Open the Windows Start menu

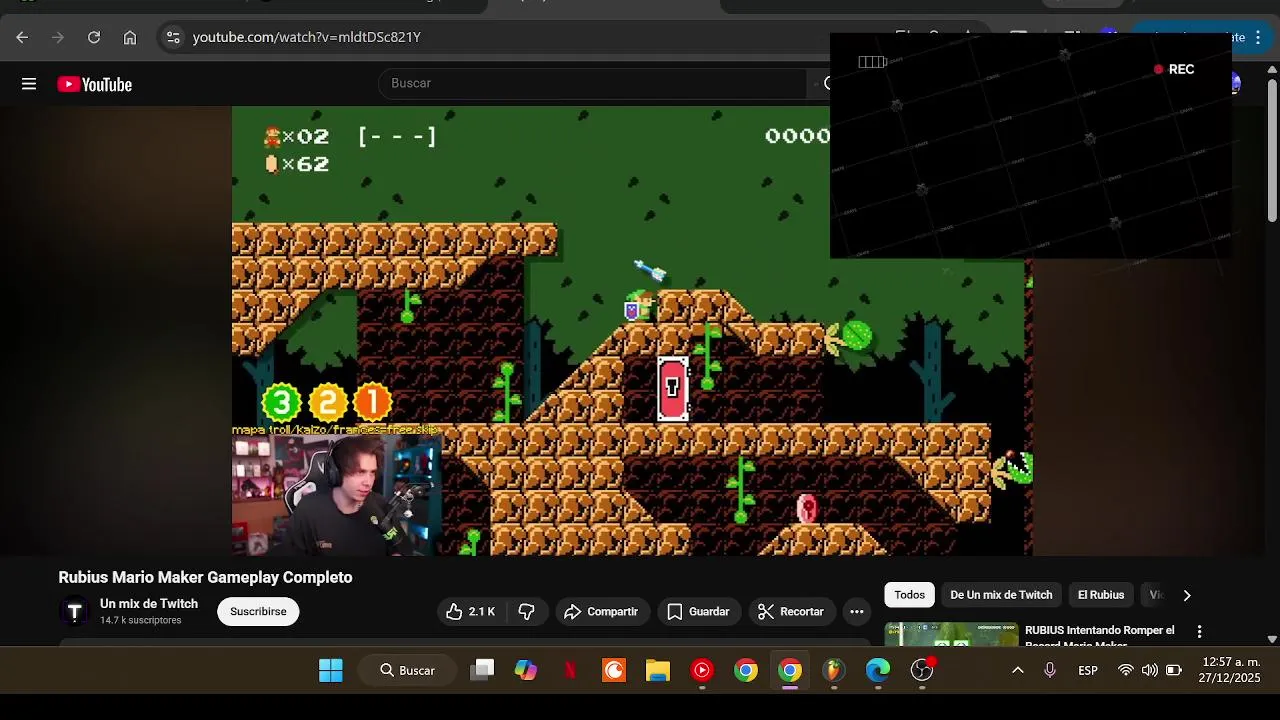tap(331, 670)
